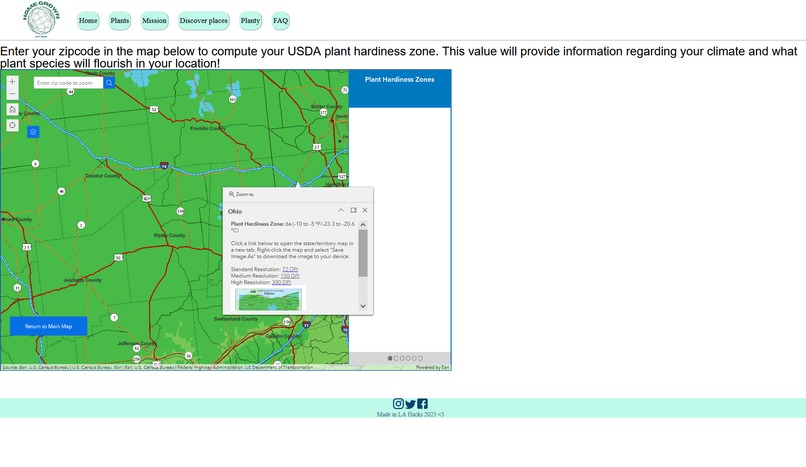
Task: Close the Ohio popup
Action: pos(365,210)
